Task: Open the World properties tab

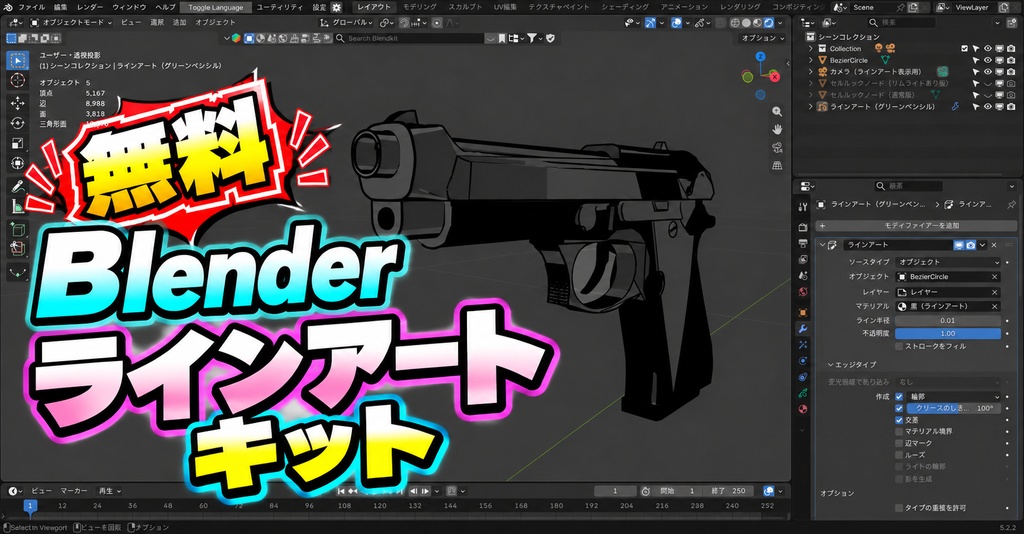Action: 803,292
